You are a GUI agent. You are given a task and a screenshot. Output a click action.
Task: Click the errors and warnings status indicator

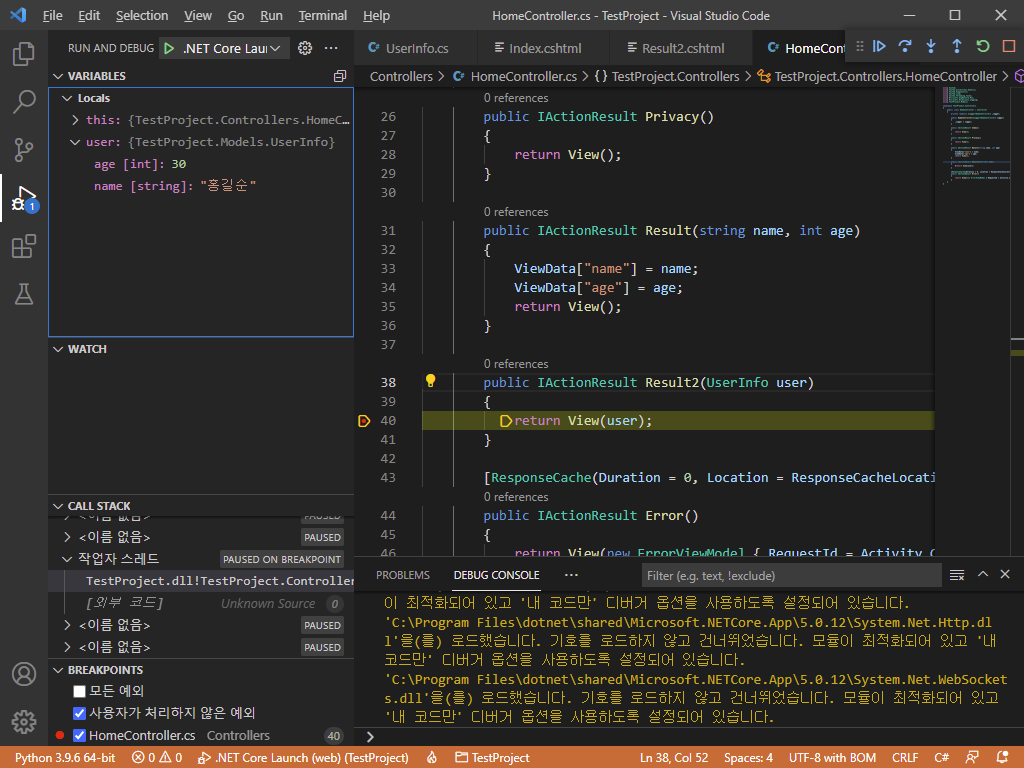click(157, 758)
